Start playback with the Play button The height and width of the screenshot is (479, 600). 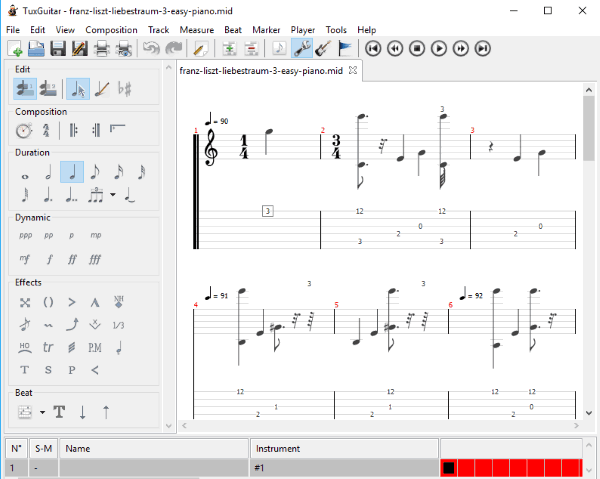439,49
